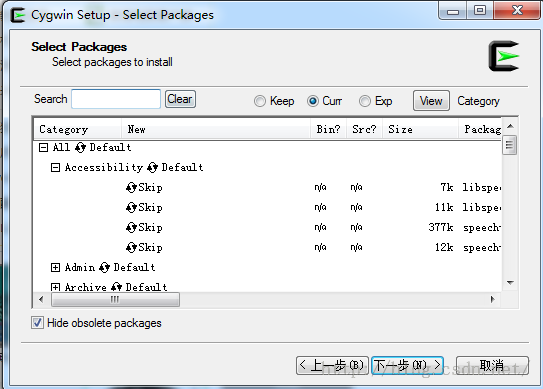Click the package list scroll-down arrow
The image size is (543, 389).
point(510,283)
